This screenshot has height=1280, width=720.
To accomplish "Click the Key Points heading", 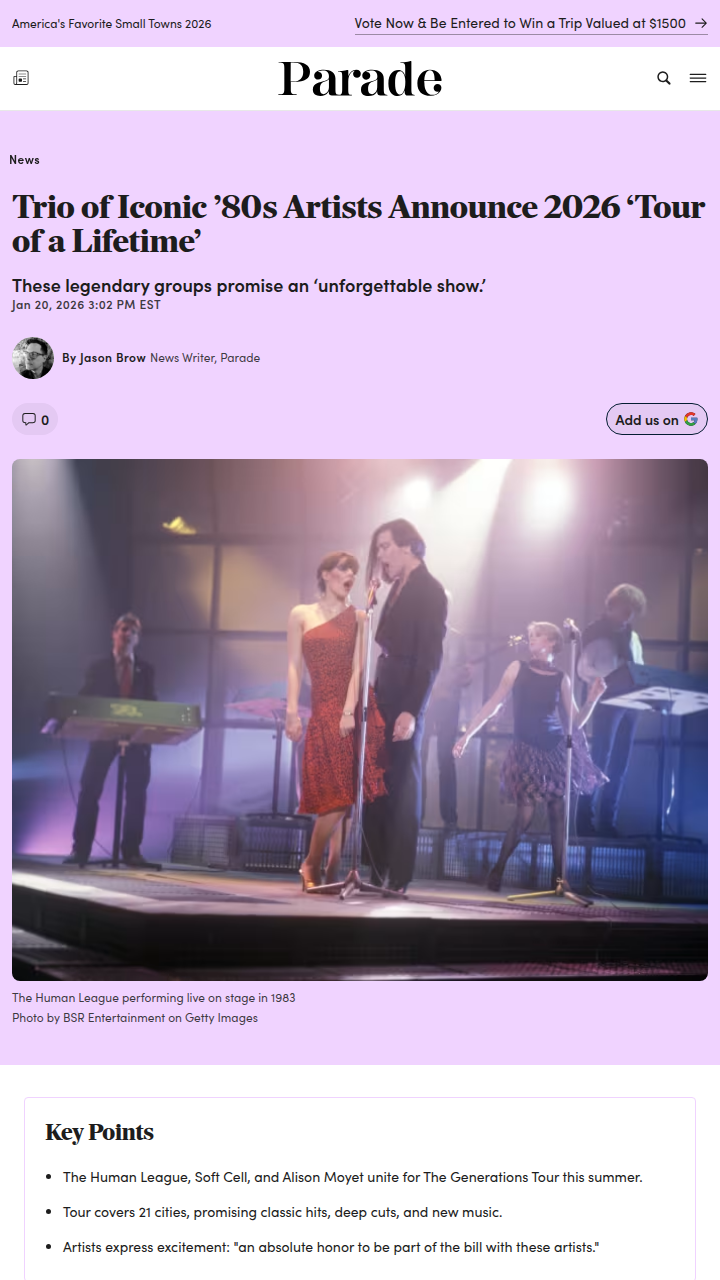I will [100, 1132].
